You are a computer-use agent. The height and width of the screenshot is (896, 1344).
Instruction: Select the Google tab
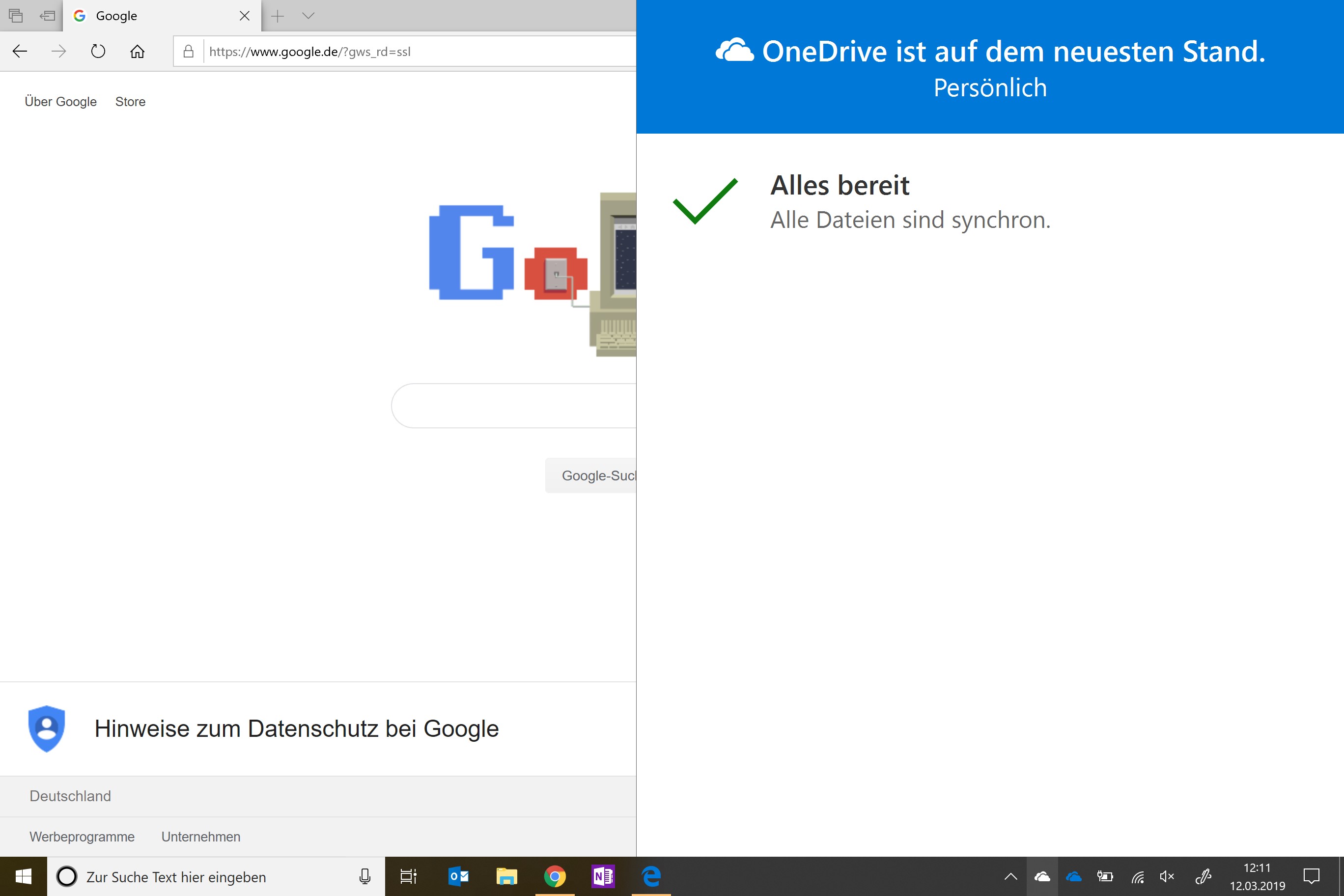pyautogui.click(x=162, y=15)
